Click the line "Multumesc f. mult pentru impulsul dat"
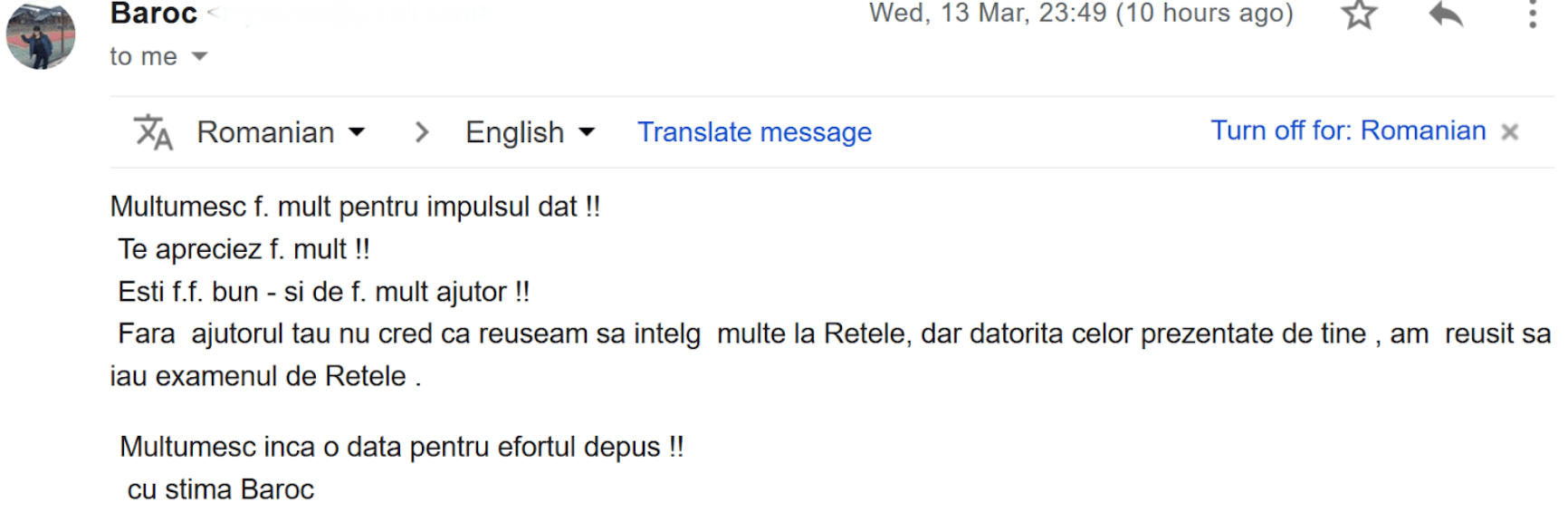 355,207
